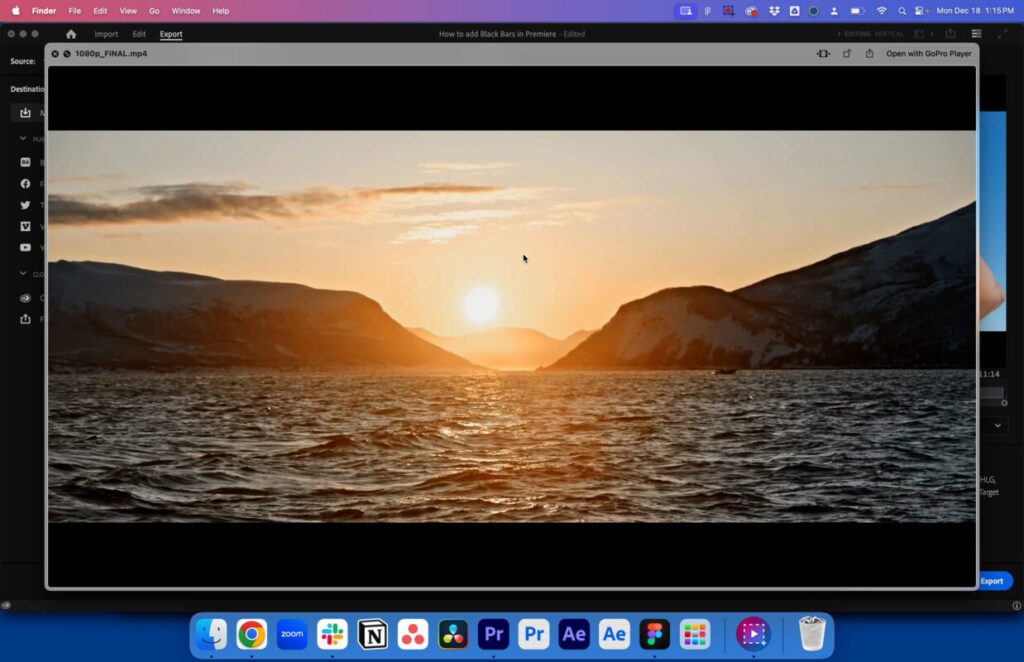Collapse the Cloud destinations section

[x=23, y=273]
